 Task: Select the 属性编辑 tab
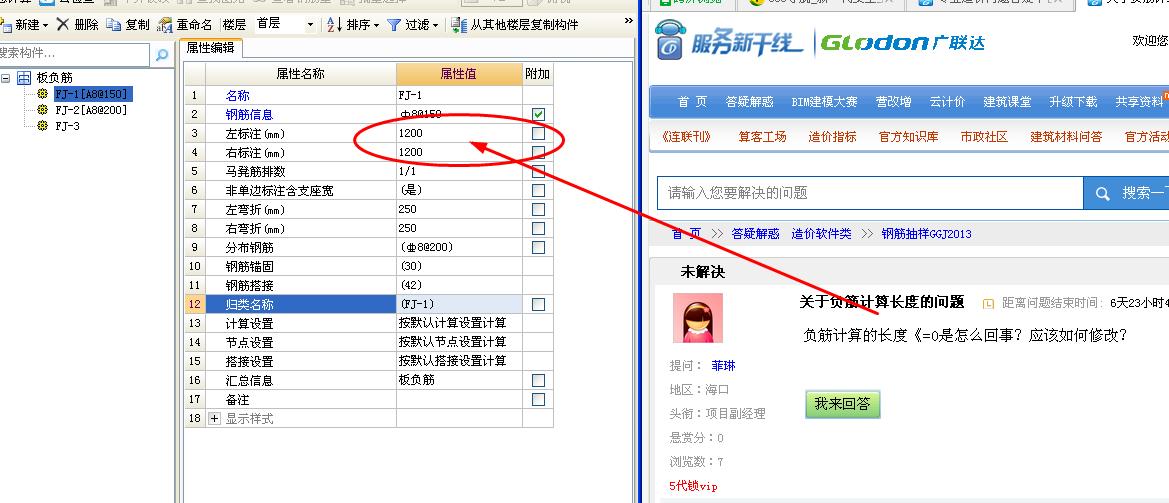[x=210, y=48]
